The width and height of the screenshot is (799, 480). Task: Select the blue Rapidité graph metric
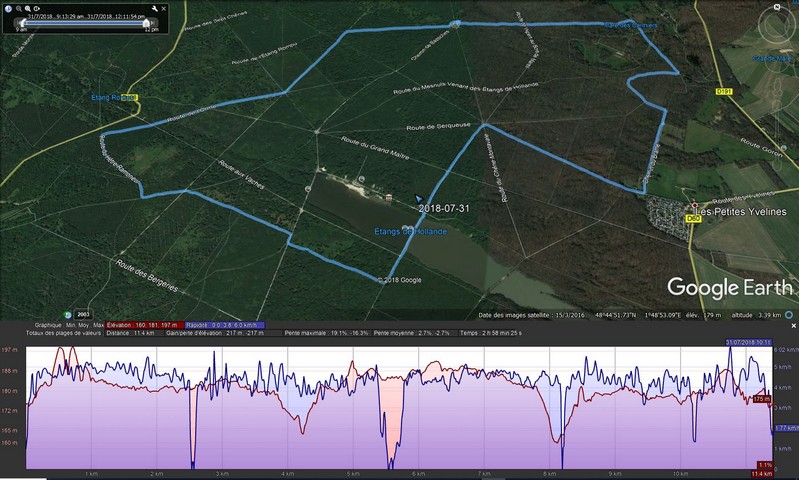pyautogui.click(x=224, y=325)
